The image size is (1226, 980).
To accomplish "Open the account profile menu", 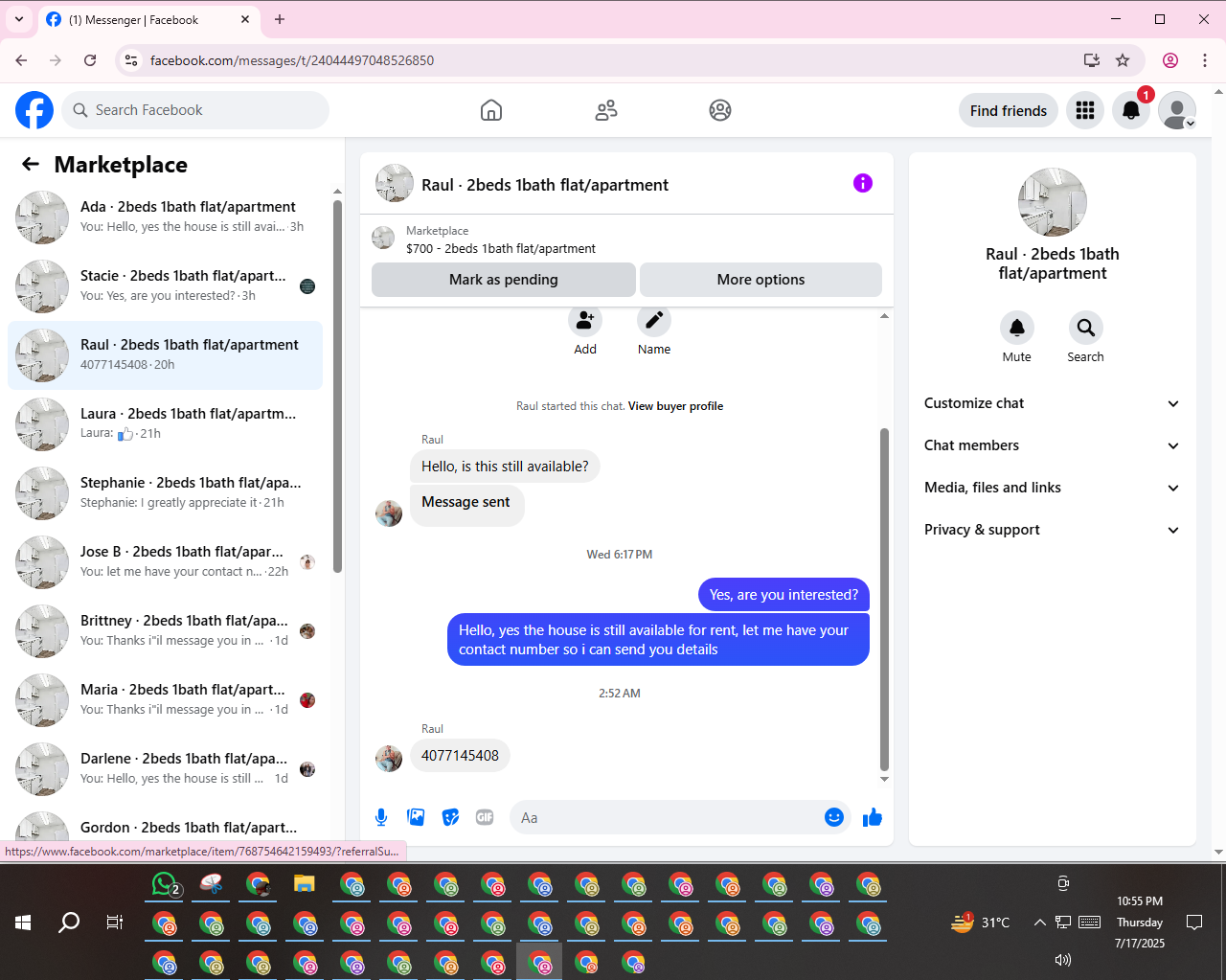I will (1177, 110).
